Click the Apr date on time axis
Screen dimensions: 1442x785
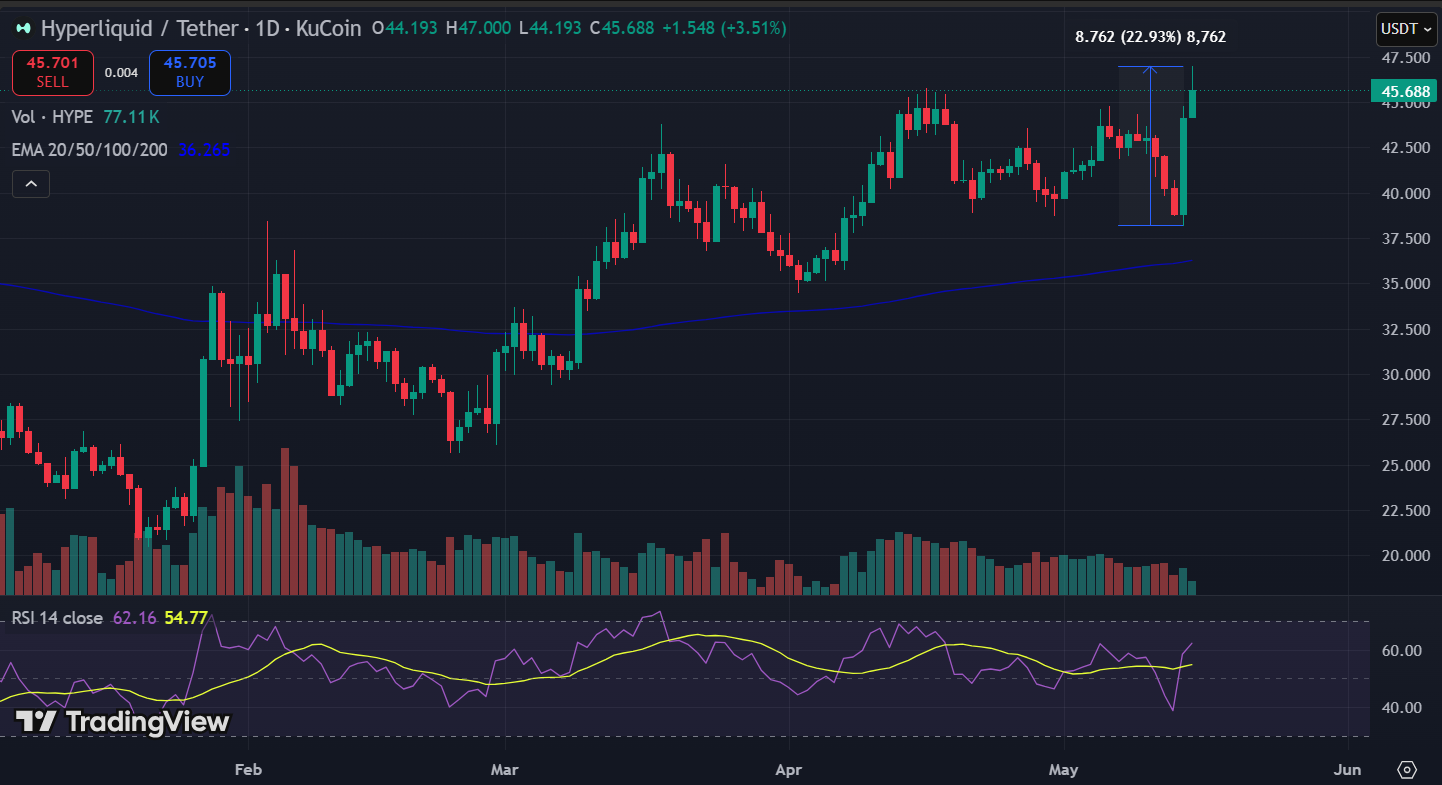790,770
